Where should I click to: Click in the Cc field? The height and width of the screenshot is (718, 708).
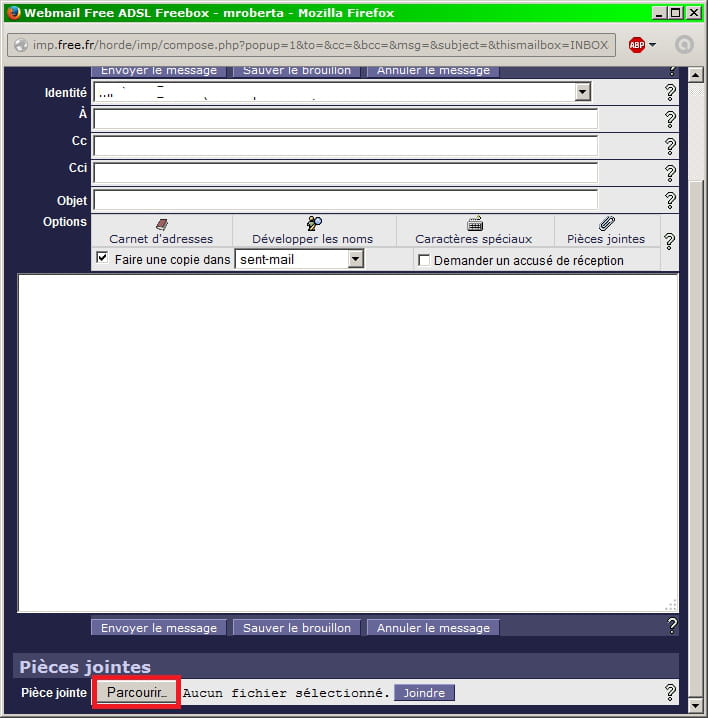pyautogui.click(x=345, y=147)
